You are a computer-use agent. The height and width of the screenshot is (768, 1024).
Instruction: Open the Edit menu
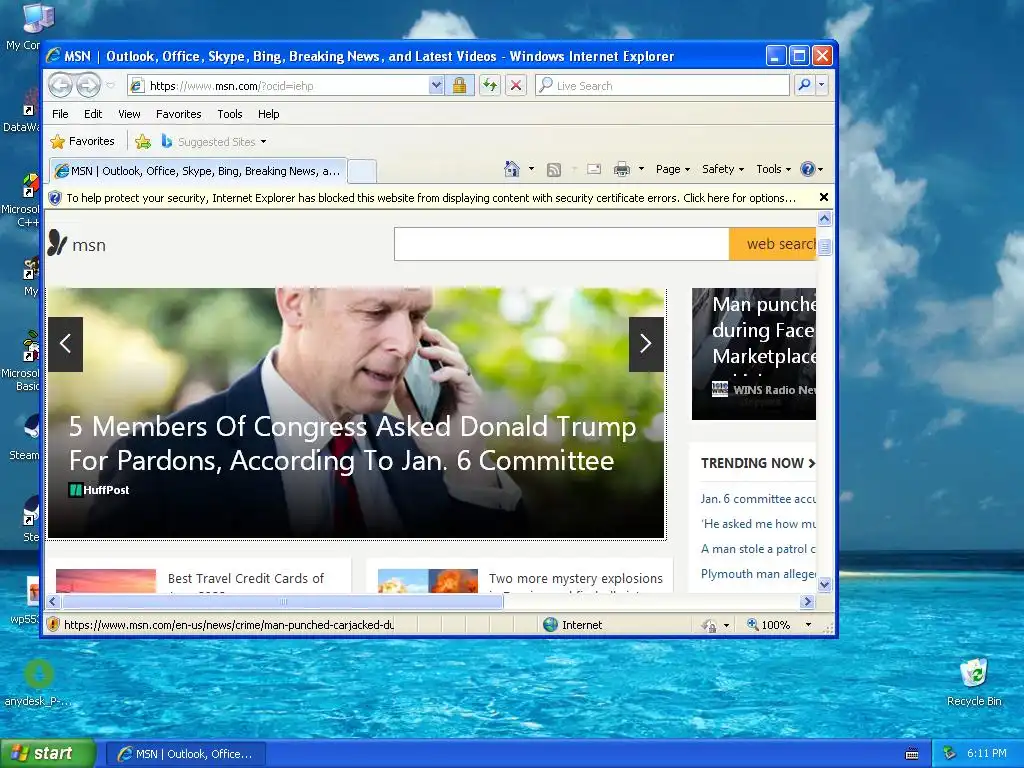(x=93, y=114)
